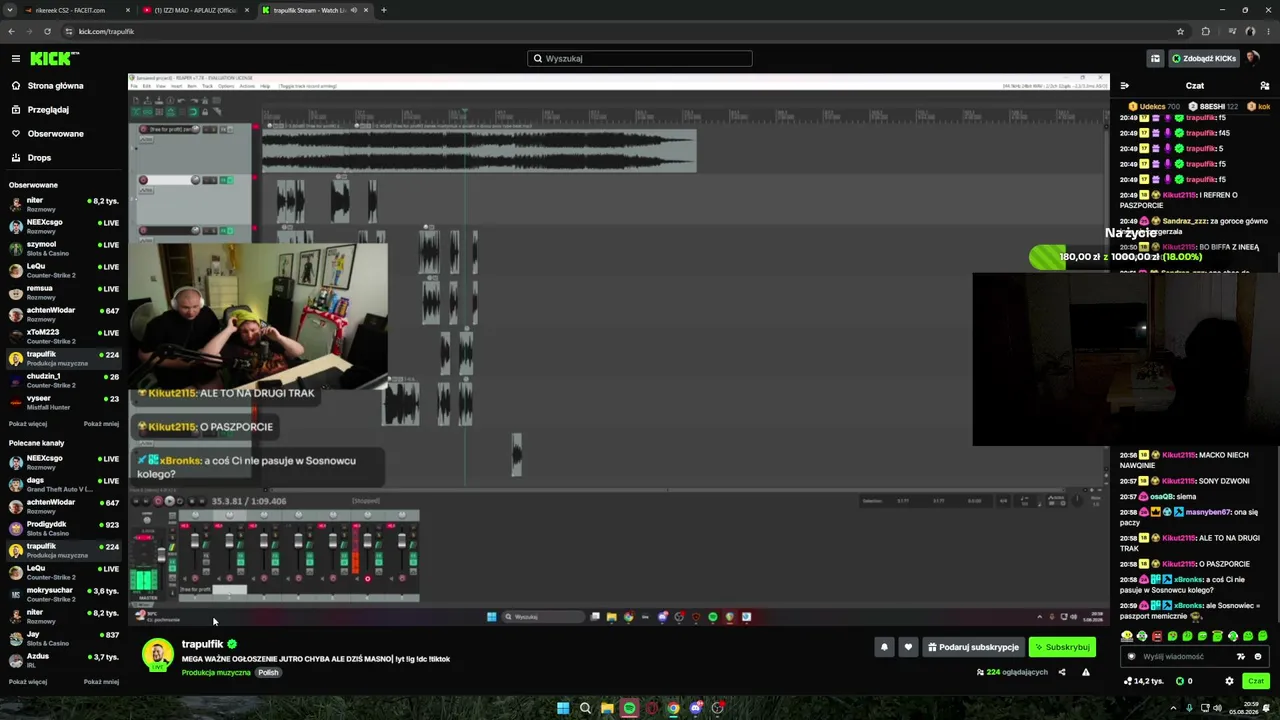Open Spotify from the taskbar
Viewport: 1280px width, 720px height.
pos(629,708)
